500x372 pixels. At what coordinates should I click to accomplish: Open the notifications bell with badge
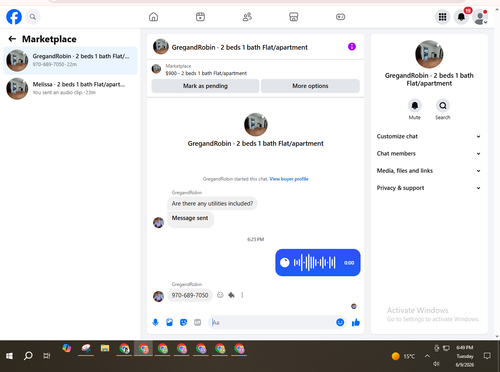[461, 17]
